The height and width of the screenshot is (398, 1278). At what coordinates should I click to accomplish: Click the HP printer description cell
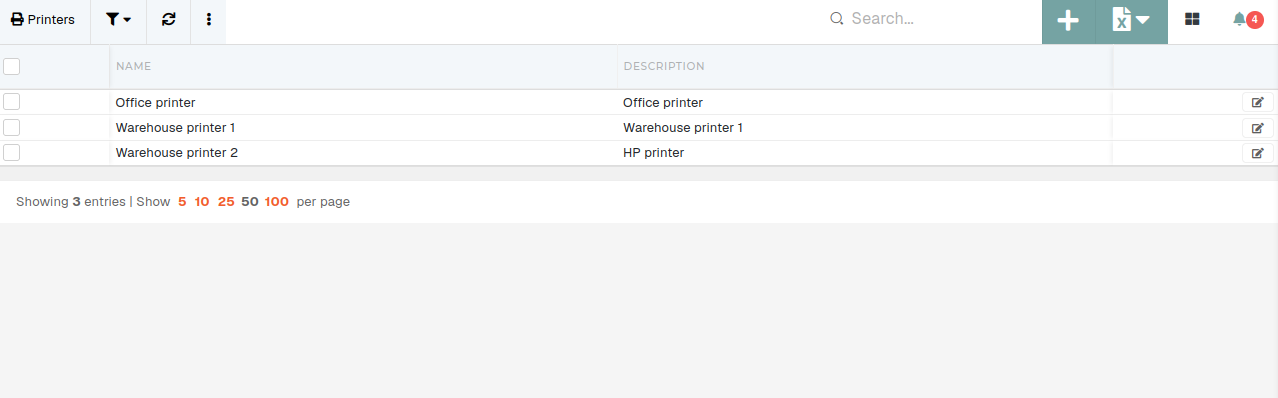coord(865,153)
